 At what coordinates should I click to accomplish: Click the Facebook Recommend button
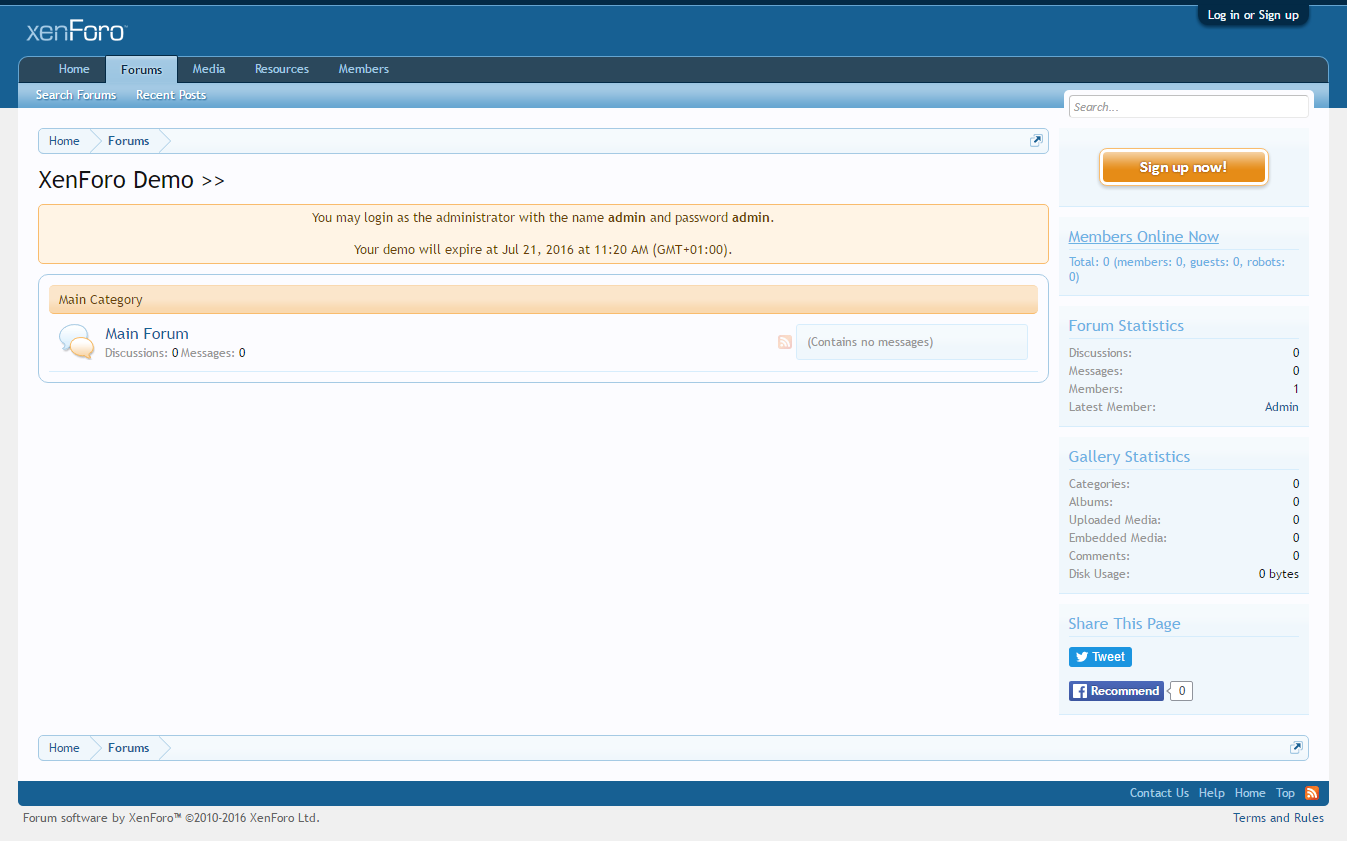1116,691
